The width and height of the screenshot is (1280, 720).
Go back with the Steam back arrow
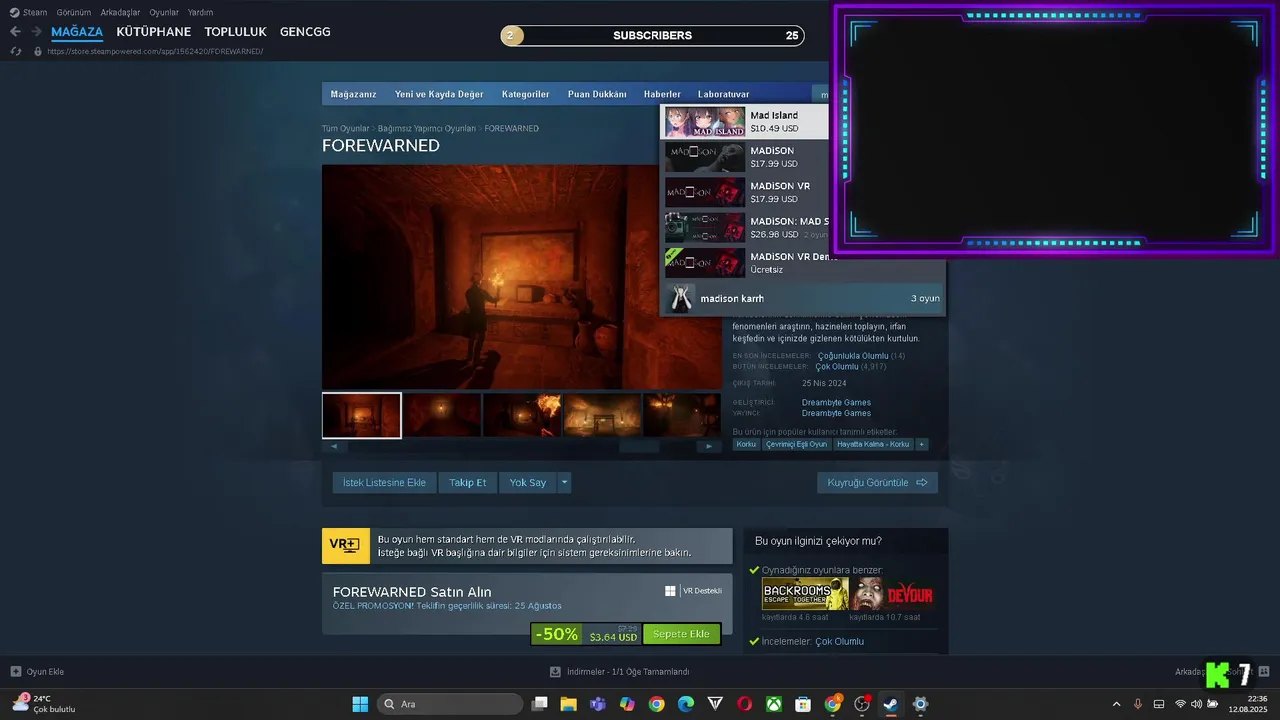coord(15,32)
